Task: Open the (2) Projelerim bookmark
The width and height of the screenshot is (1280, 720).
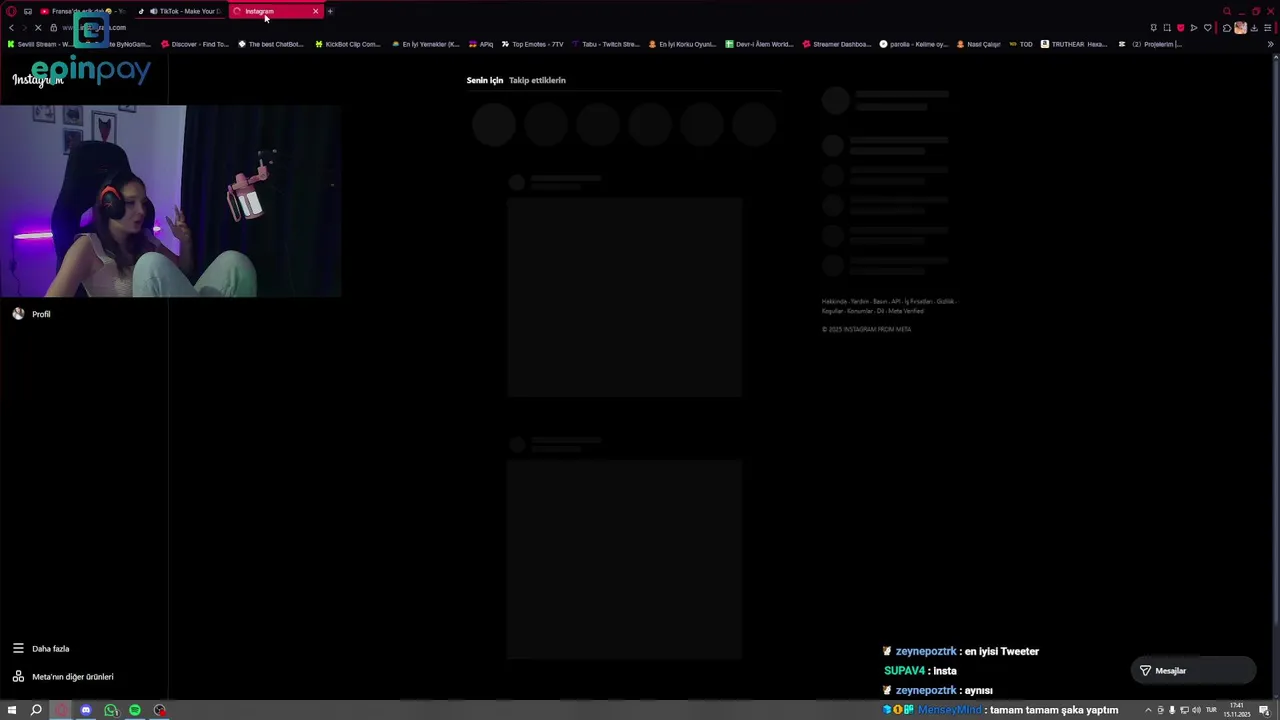Action: [x=1151, y=44]
